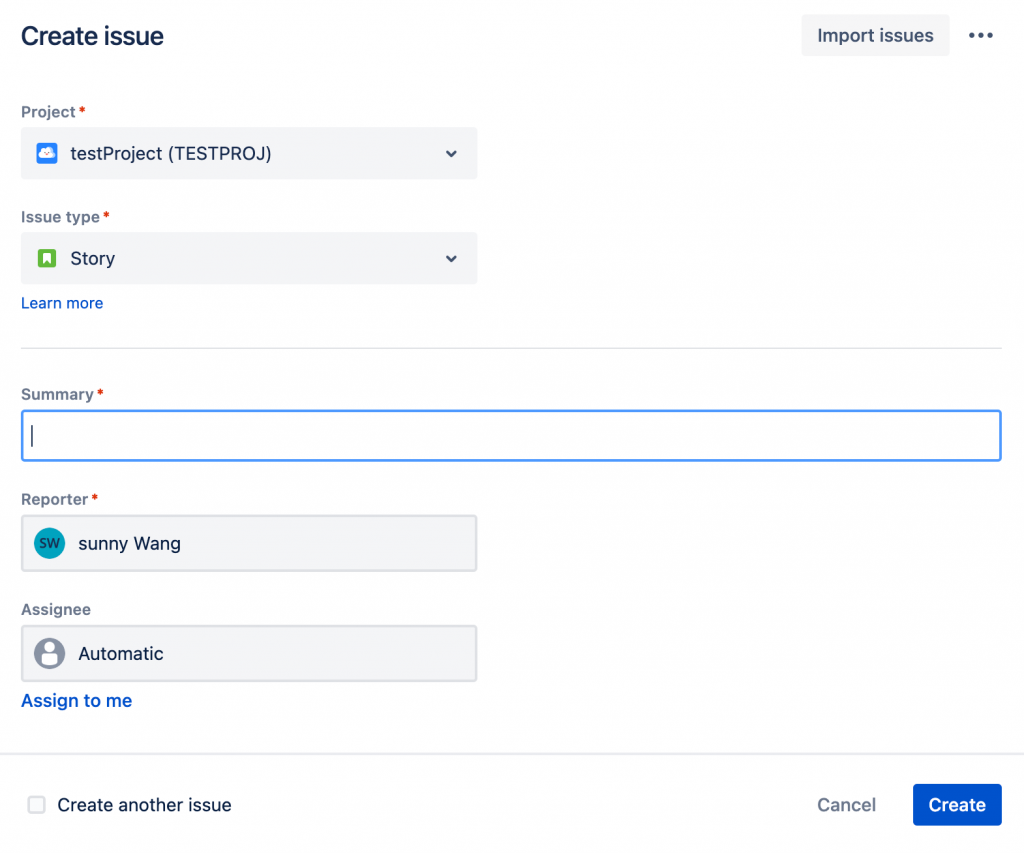The width and height of the screenshot is (1024, 853).
Task: Click the Create another issue label
Action: click(144, 805)
